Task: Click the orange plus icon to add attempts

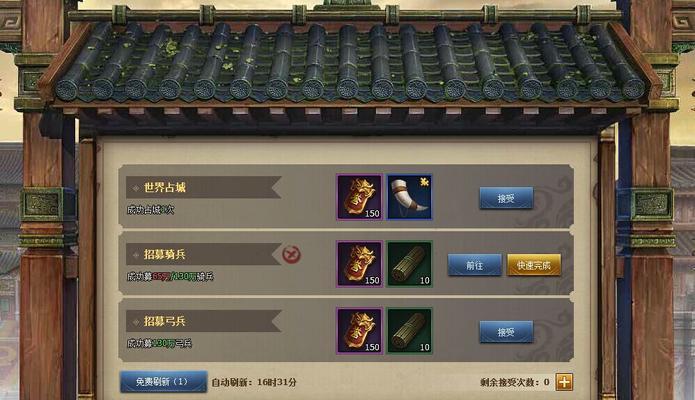Action: [564, 382]
